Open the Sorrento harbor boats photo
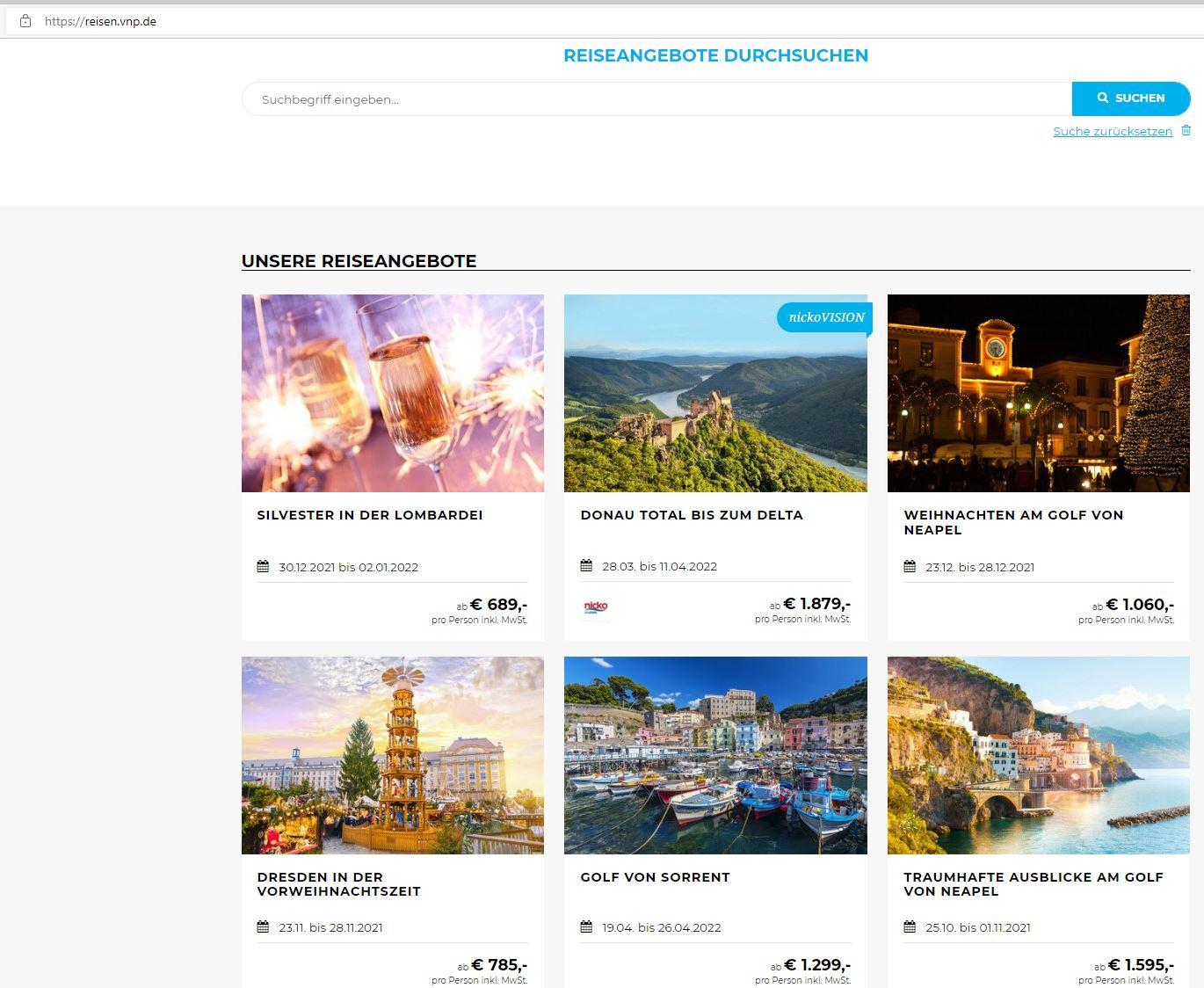Screen dimensions: 1204x988 (715, 755)
